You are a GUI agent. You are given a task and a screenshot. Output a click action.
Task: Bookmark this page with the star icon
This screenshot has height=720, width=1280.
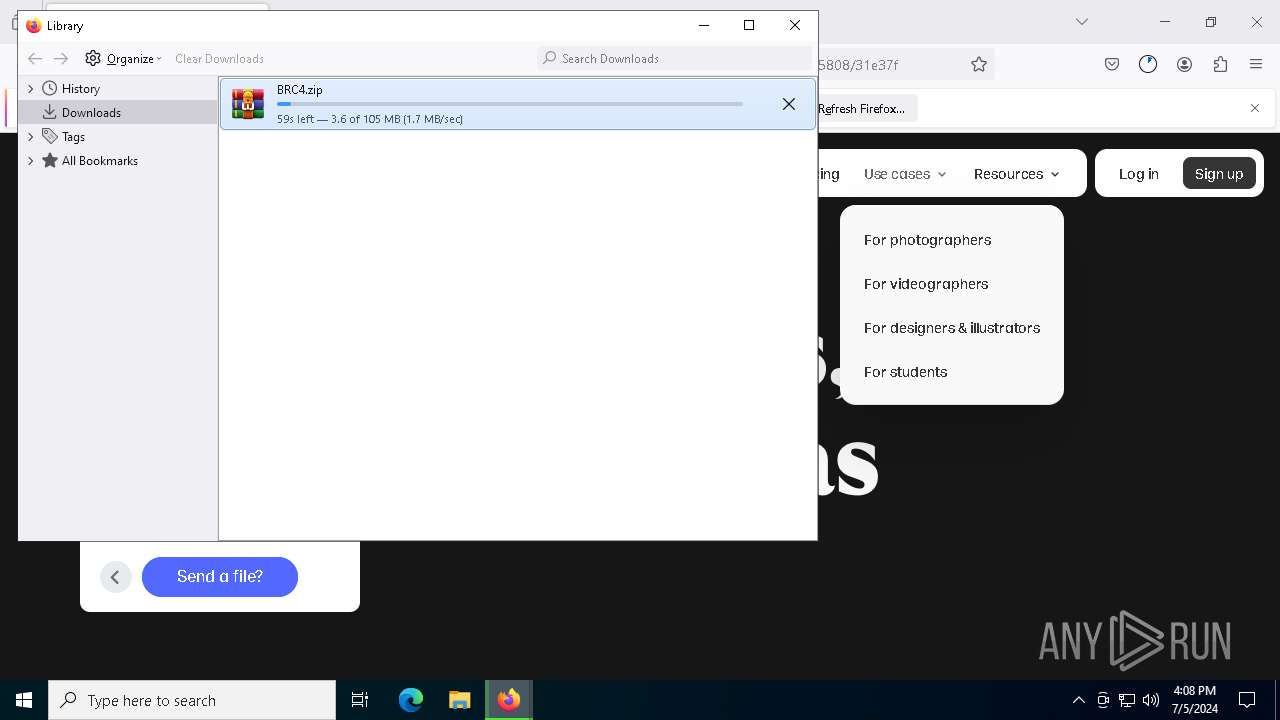979,65
